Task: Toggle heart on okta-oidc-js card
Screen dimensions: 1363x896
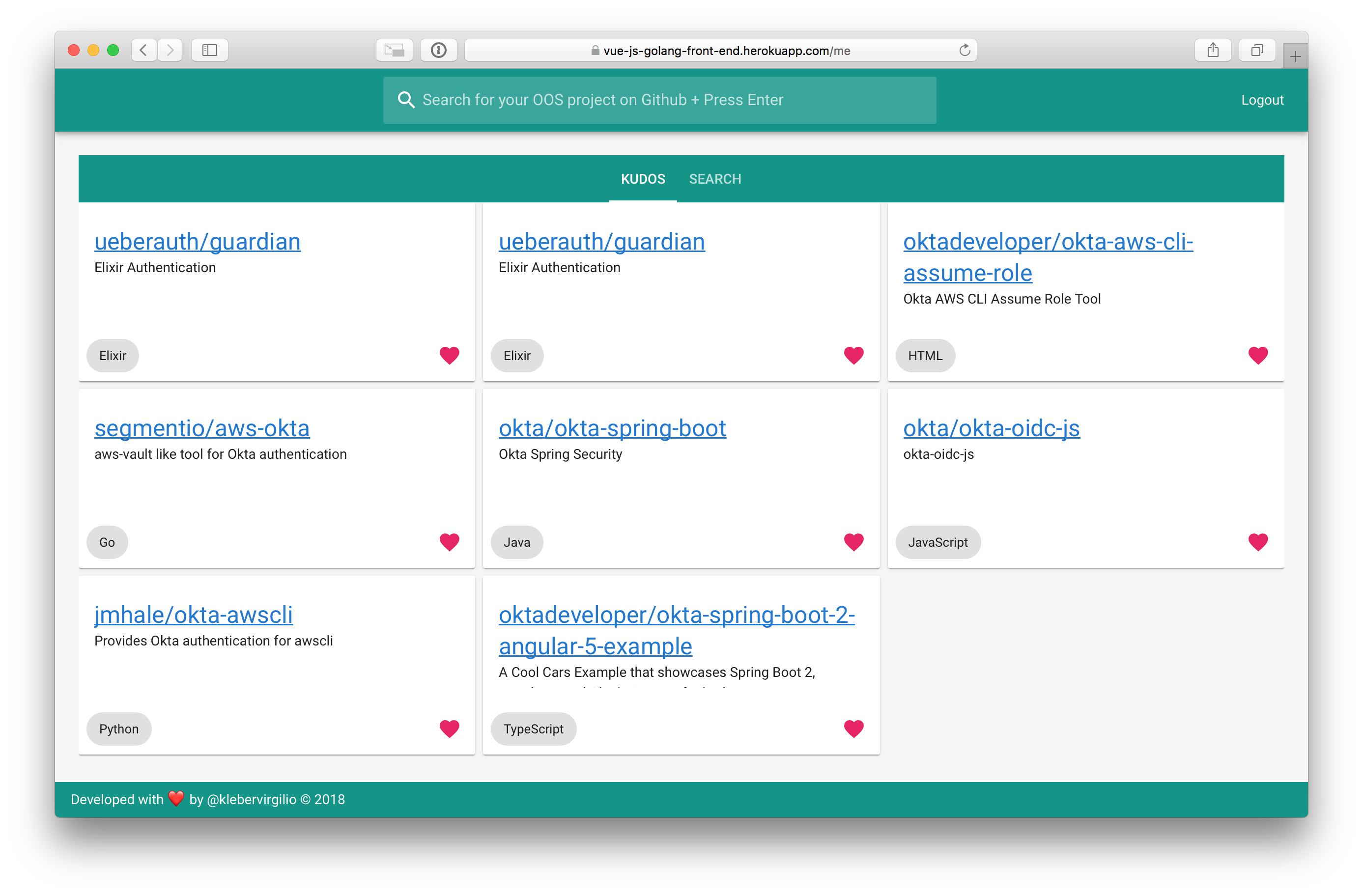Action: (x=1258, y=542)
